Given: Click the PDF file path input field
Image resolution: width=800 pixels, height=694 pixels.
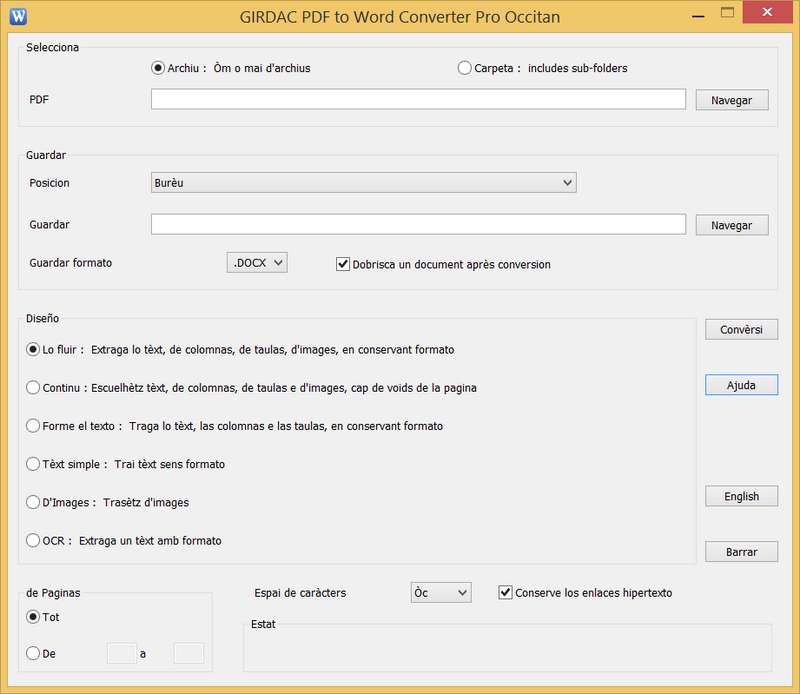Looking at the screenshot, I should point(418,100).
